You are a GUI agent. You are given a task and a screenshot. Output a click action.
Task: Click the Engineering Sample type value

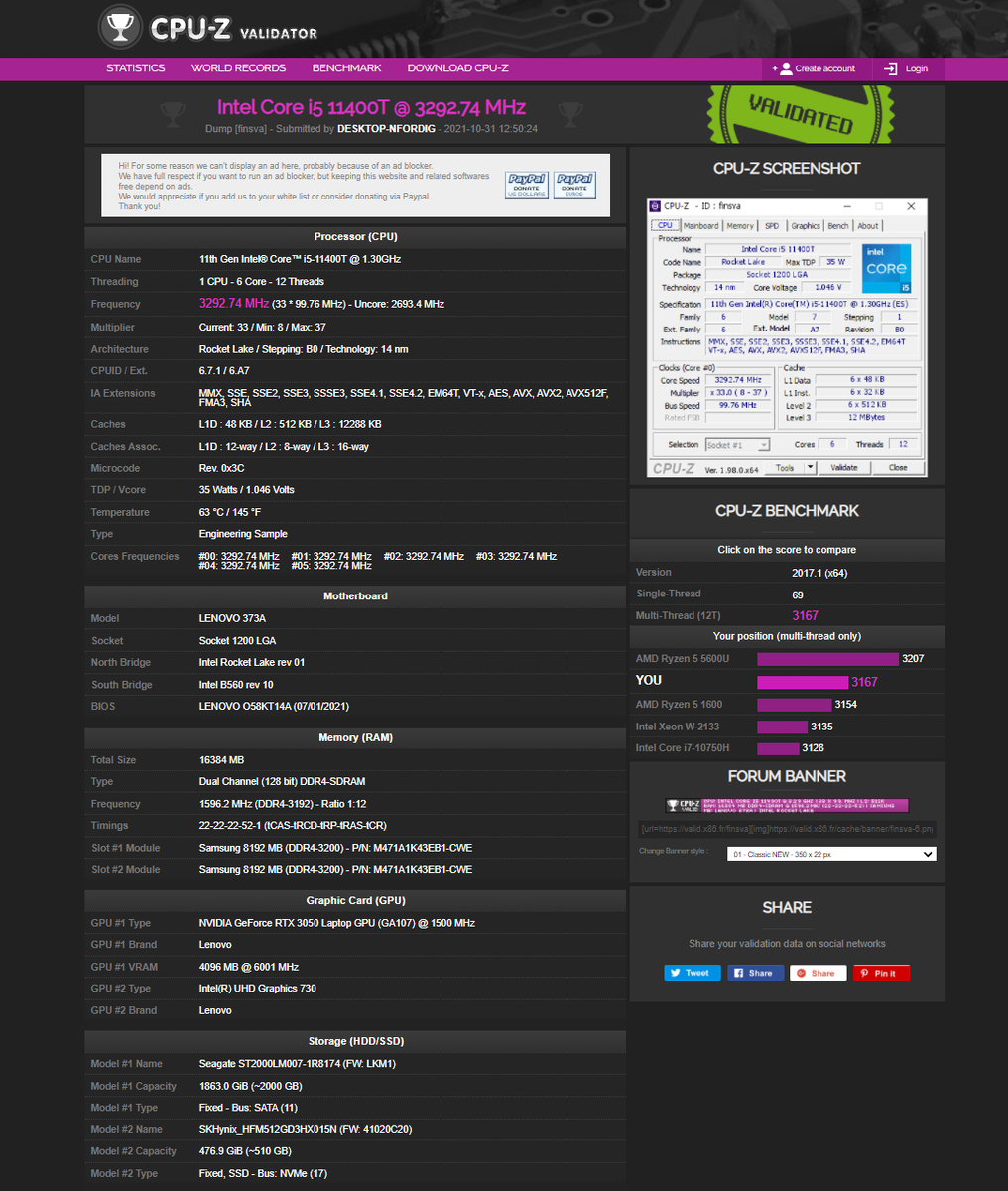point(243,534)
